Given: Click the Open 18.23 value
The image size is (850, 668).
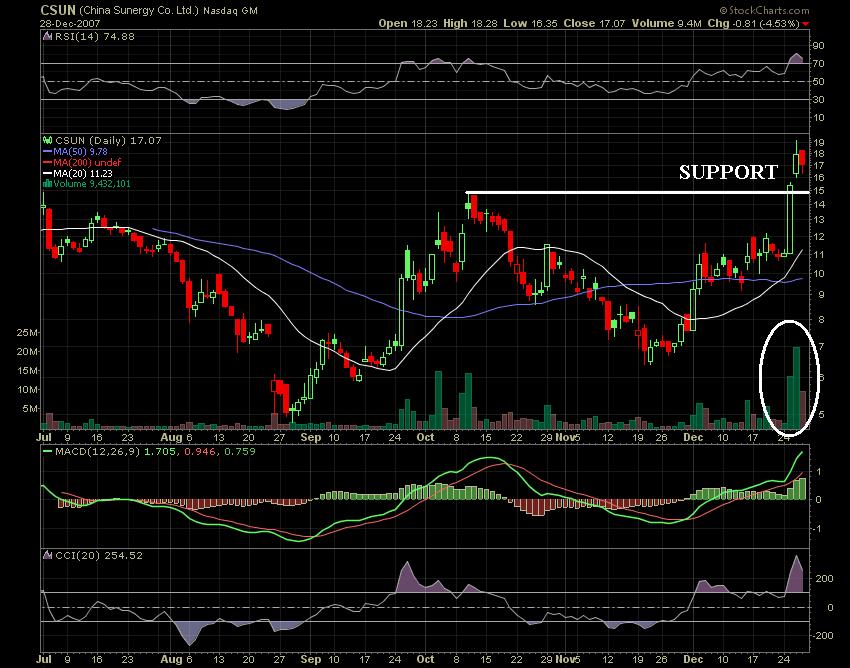Looking at the screenshot, I should pos(409,23).
